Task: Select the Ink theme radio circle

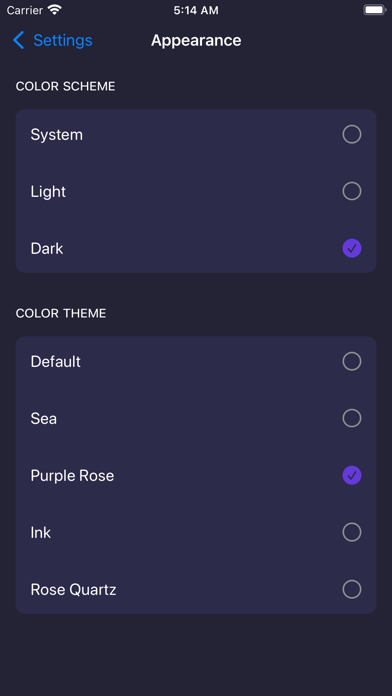Action: (x=352, y=532)
